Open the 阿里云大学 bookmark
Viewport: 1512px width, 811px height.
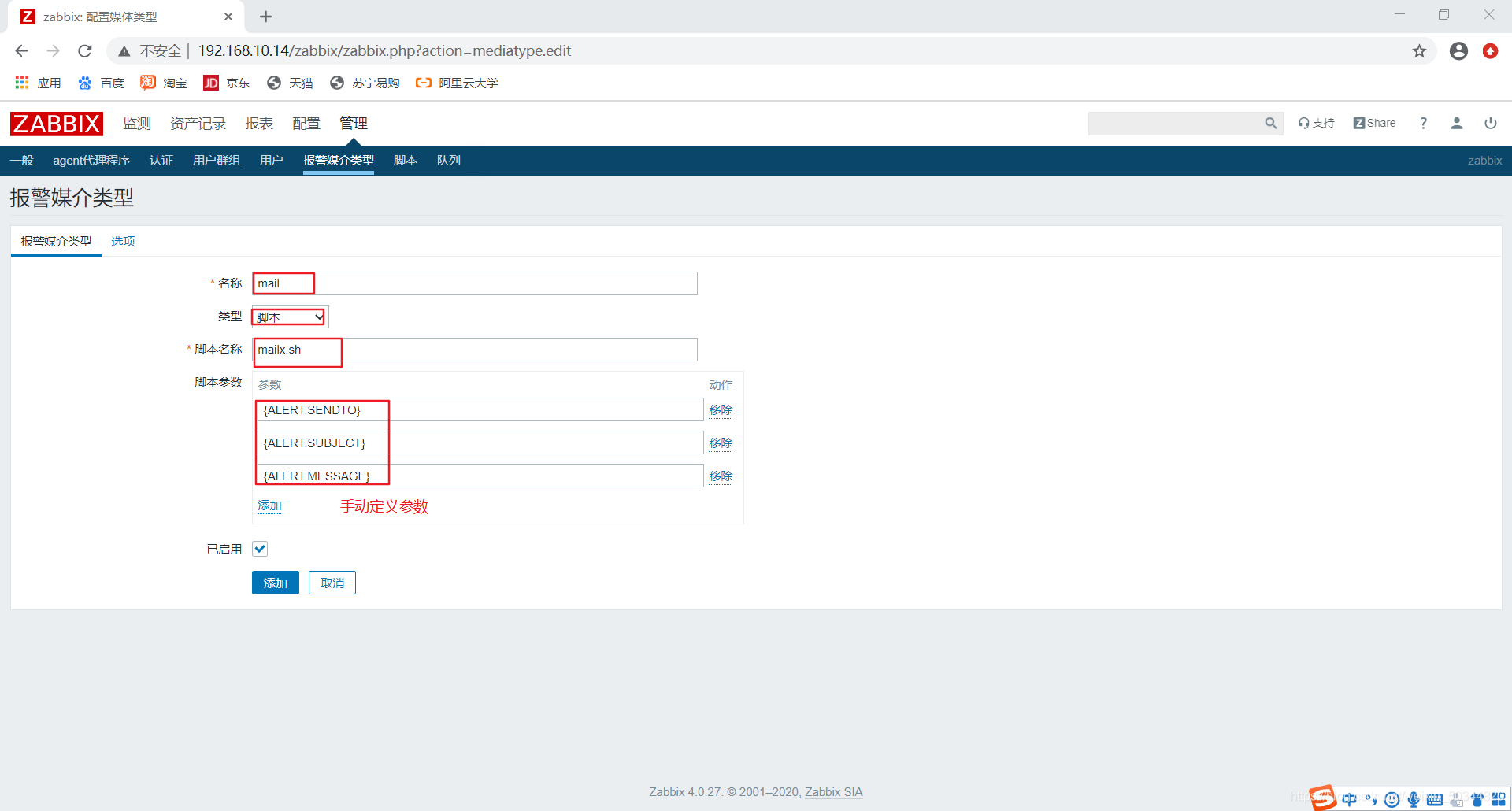coord(457,83)
